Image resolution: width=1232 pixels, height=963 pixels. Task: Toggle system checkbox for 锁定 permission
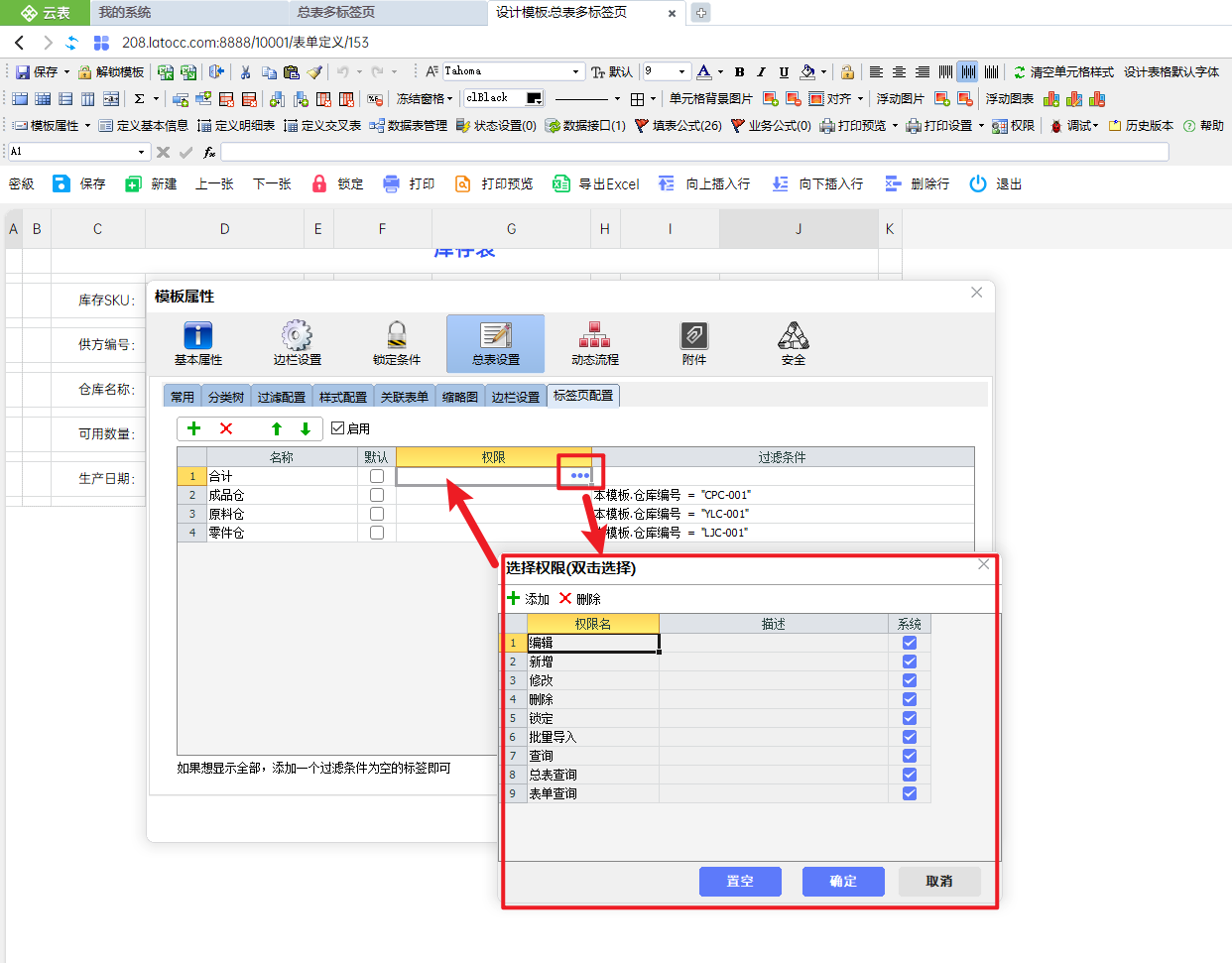(910, 718)
